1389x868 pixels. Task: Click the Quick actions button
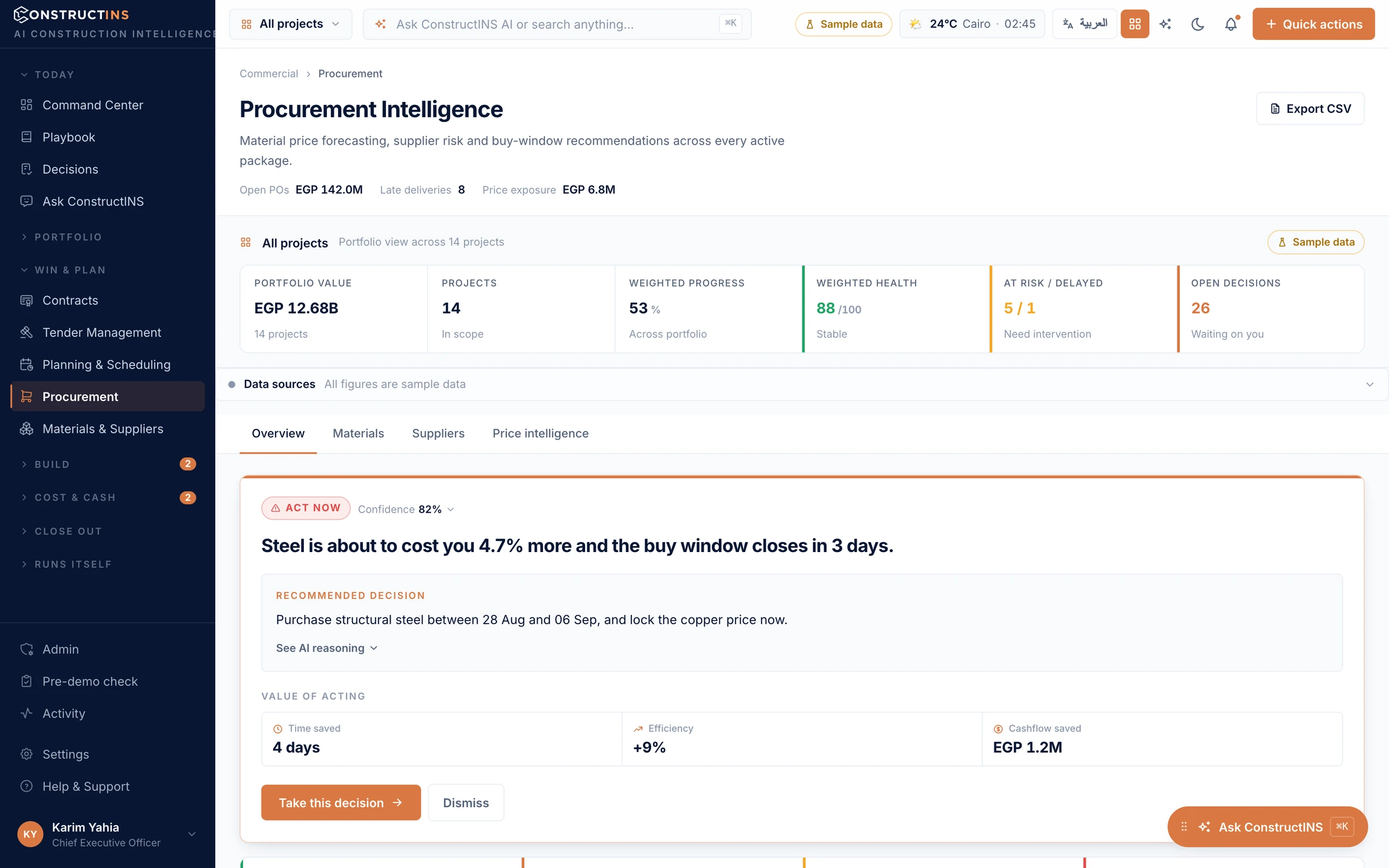click(x=1314, y=24)
